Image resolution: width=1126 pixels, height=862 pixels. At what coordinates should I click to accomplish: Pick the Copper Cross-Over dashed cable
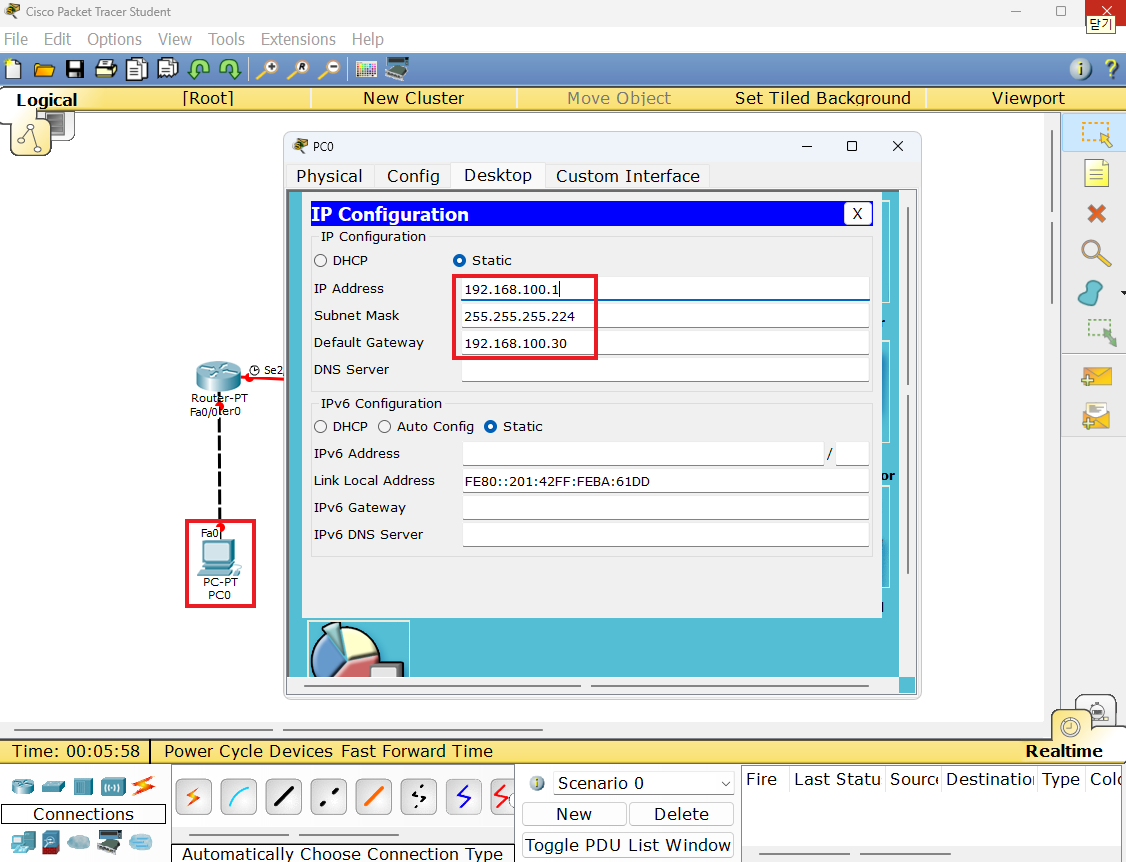[329, 797]
